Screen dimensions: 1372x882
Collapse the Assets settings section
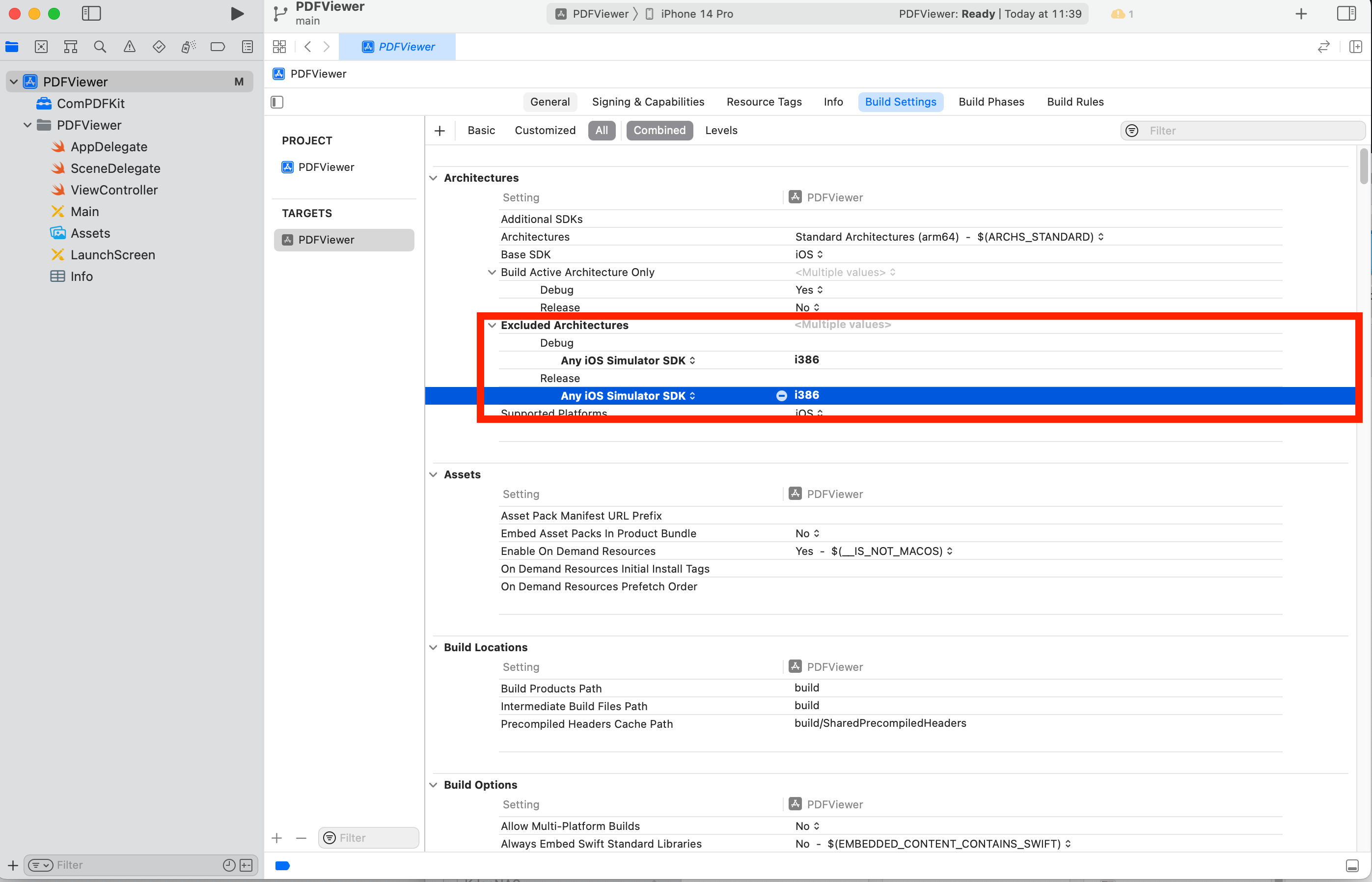click(434, 474)
